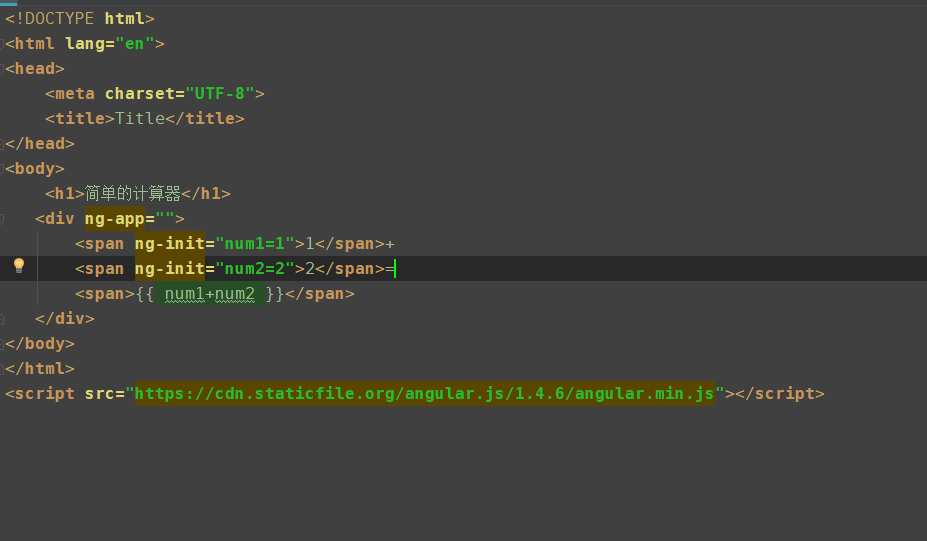Screen dimensions: 927x541
Task: Click the equals sign after second span
Action: point(389,269)
